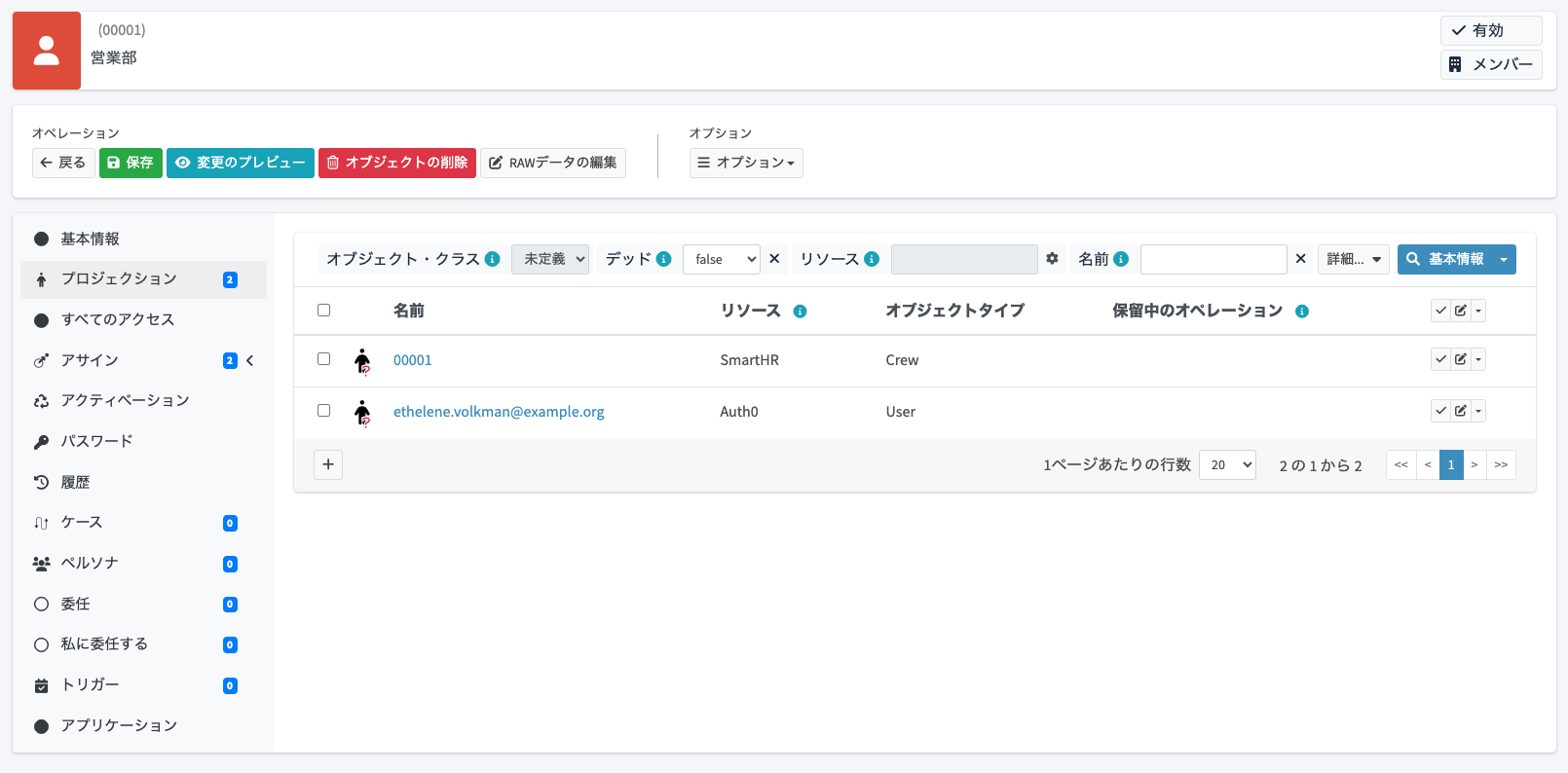Viewport: 1568px width, 773px height.
Task: Click the header row checkmark action icon
Action: point(1441,311)
